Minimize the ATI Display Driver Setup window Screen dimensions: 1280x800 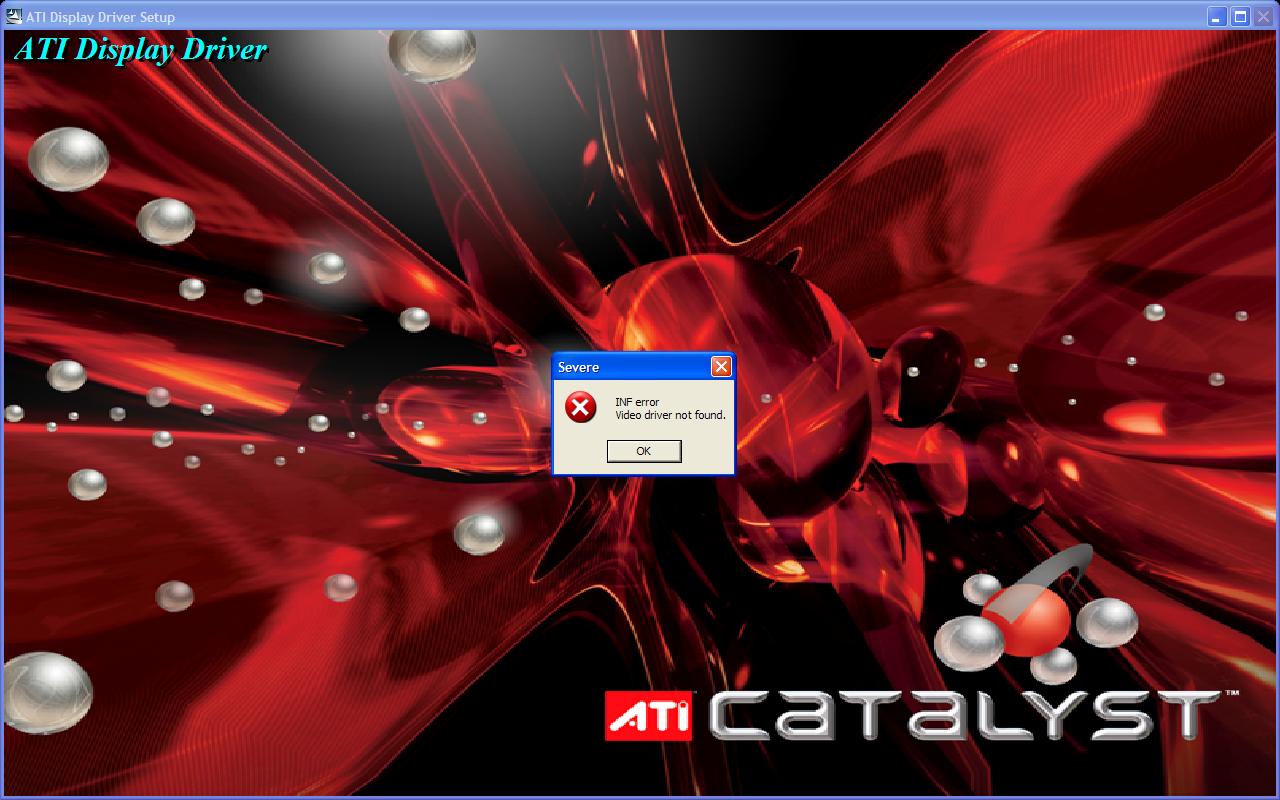pos(1217,17)
